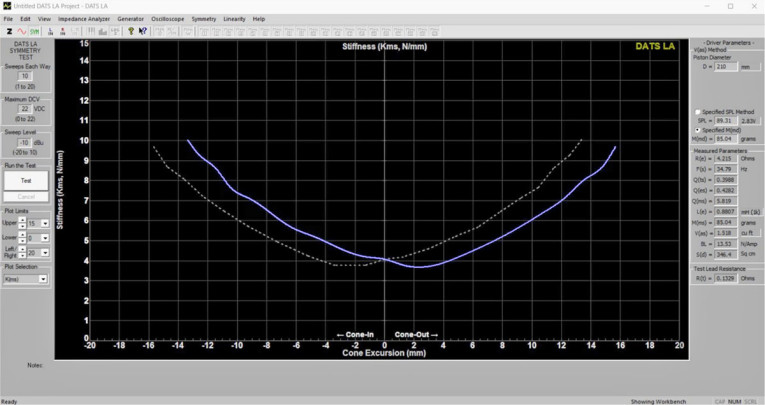Click the yellow question mark help icon

pos(130,31)
